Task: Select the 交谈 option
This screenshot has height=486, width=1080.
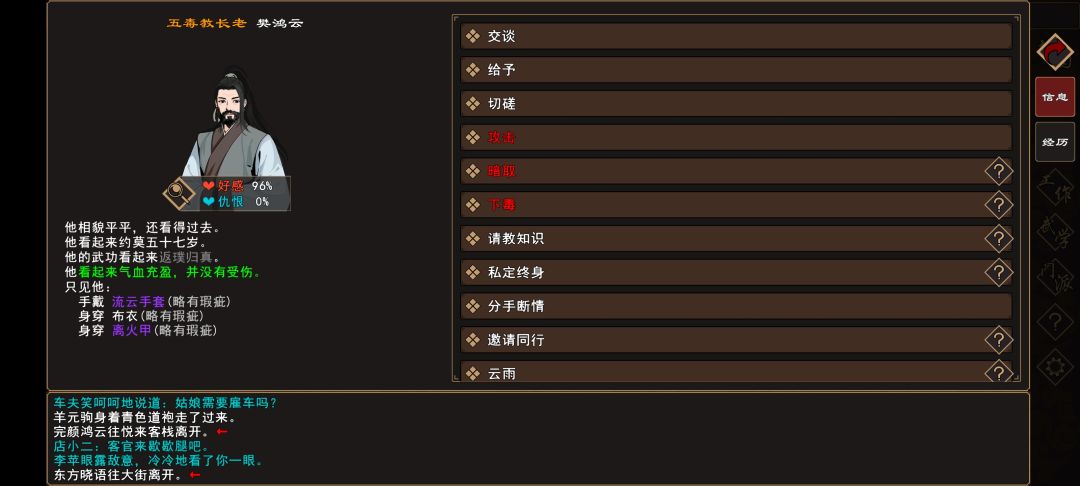Action: (736, 36)
